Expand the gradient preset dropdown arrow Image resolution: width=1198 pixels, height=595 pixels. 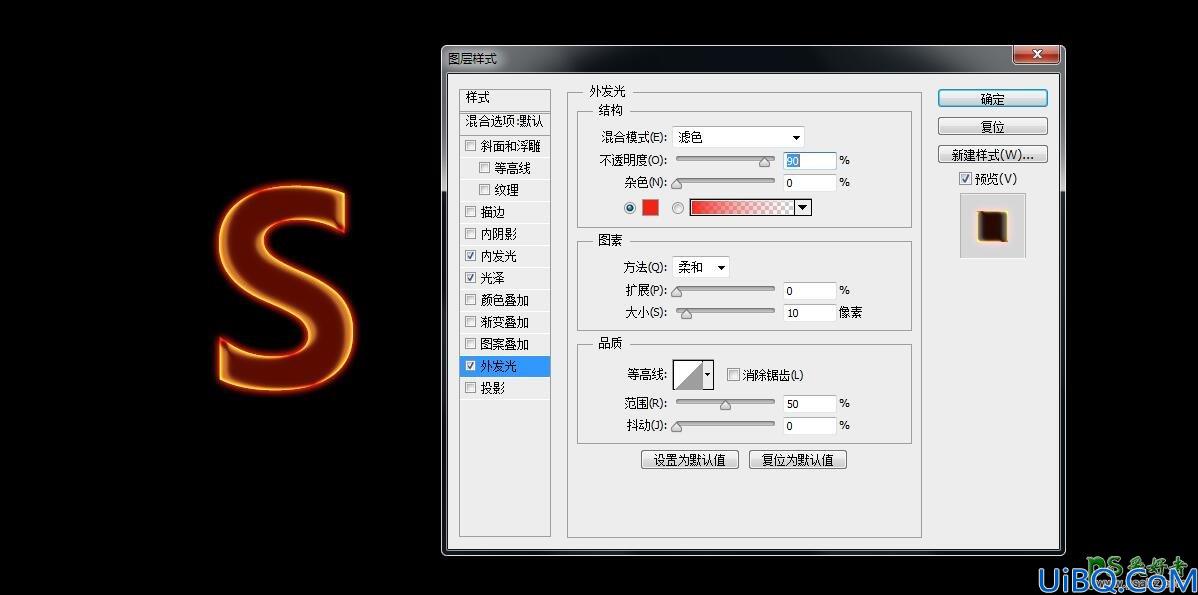click(x=803, y=207)
